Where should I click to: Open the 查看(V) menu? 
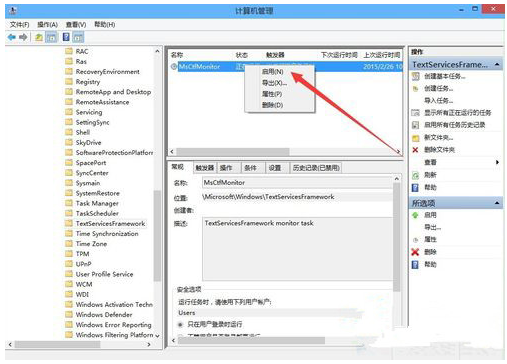tap(76, 25)
